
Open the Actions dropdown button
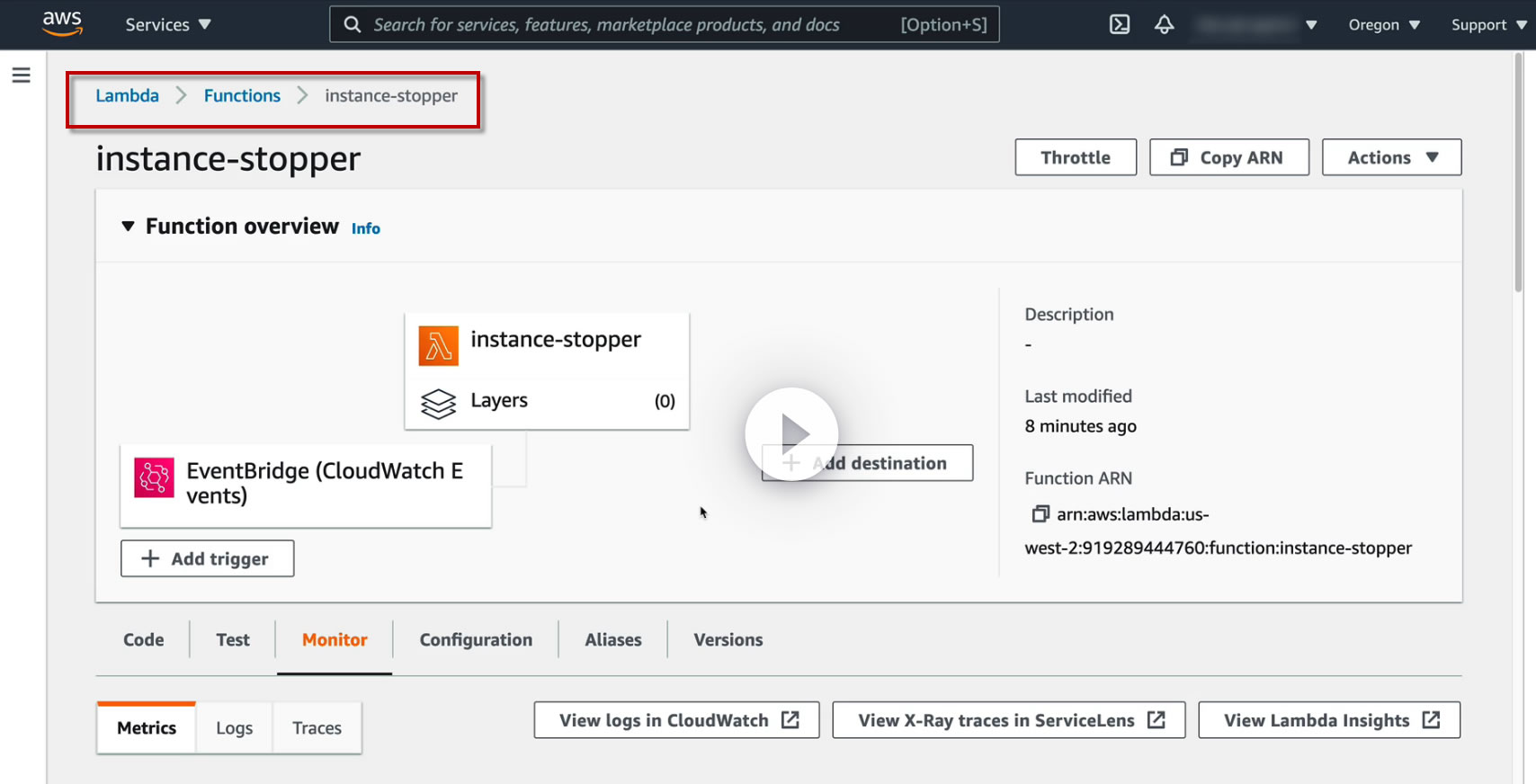coord(1391,157)
